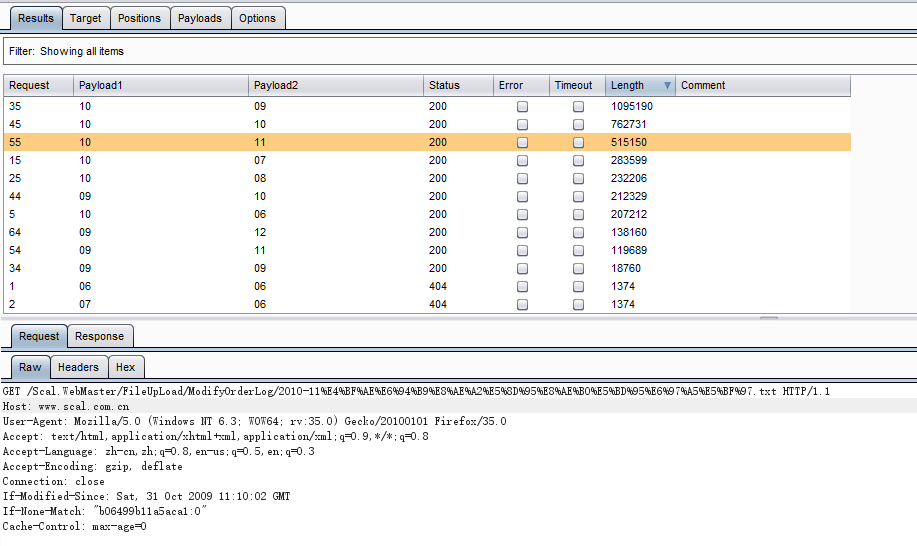Screen dimensions: 917x546
Task: Toggle Timeout checkbox for request 2
Action: click(578, 305)
